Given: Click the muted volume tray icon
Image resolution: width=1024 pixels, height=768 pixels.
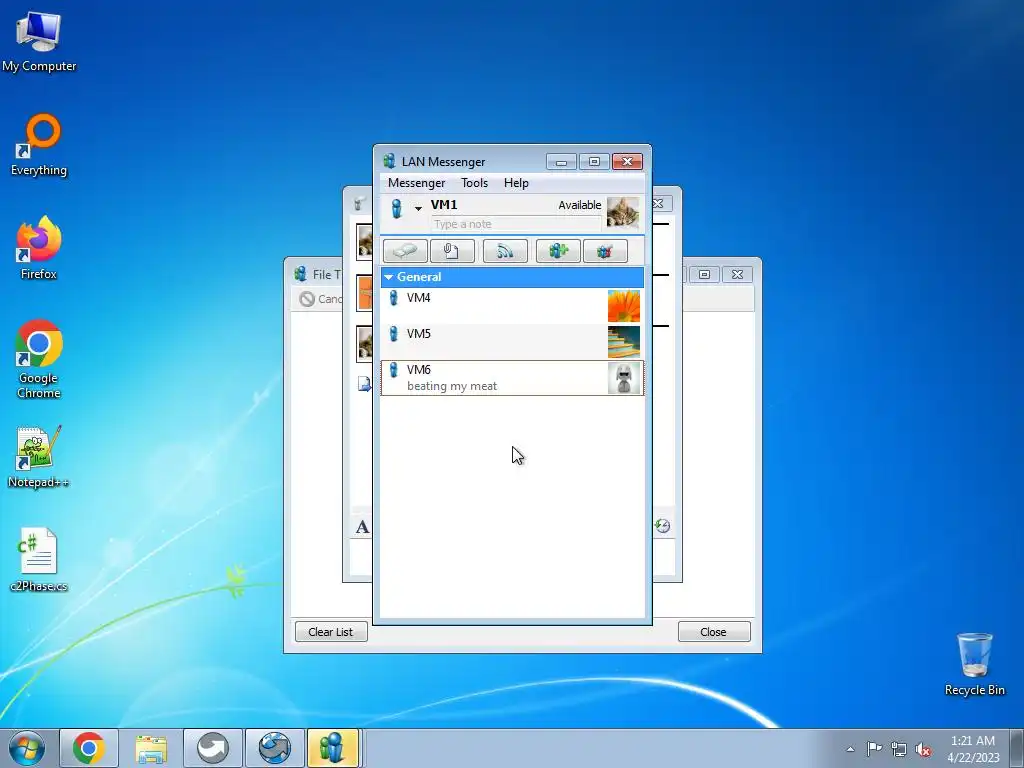Looking at the screenshot, I should pyautogui.click(x=923, y=749).
